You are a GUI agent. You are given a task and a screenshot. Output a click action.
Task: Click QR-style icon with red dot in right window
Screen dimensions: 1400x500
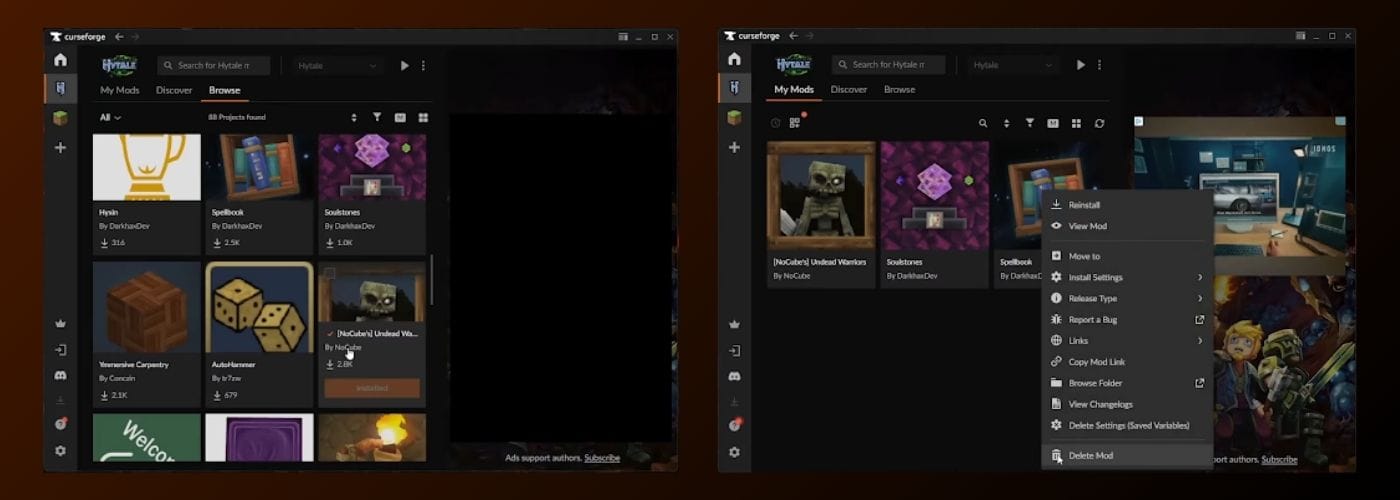click(796, 122)
